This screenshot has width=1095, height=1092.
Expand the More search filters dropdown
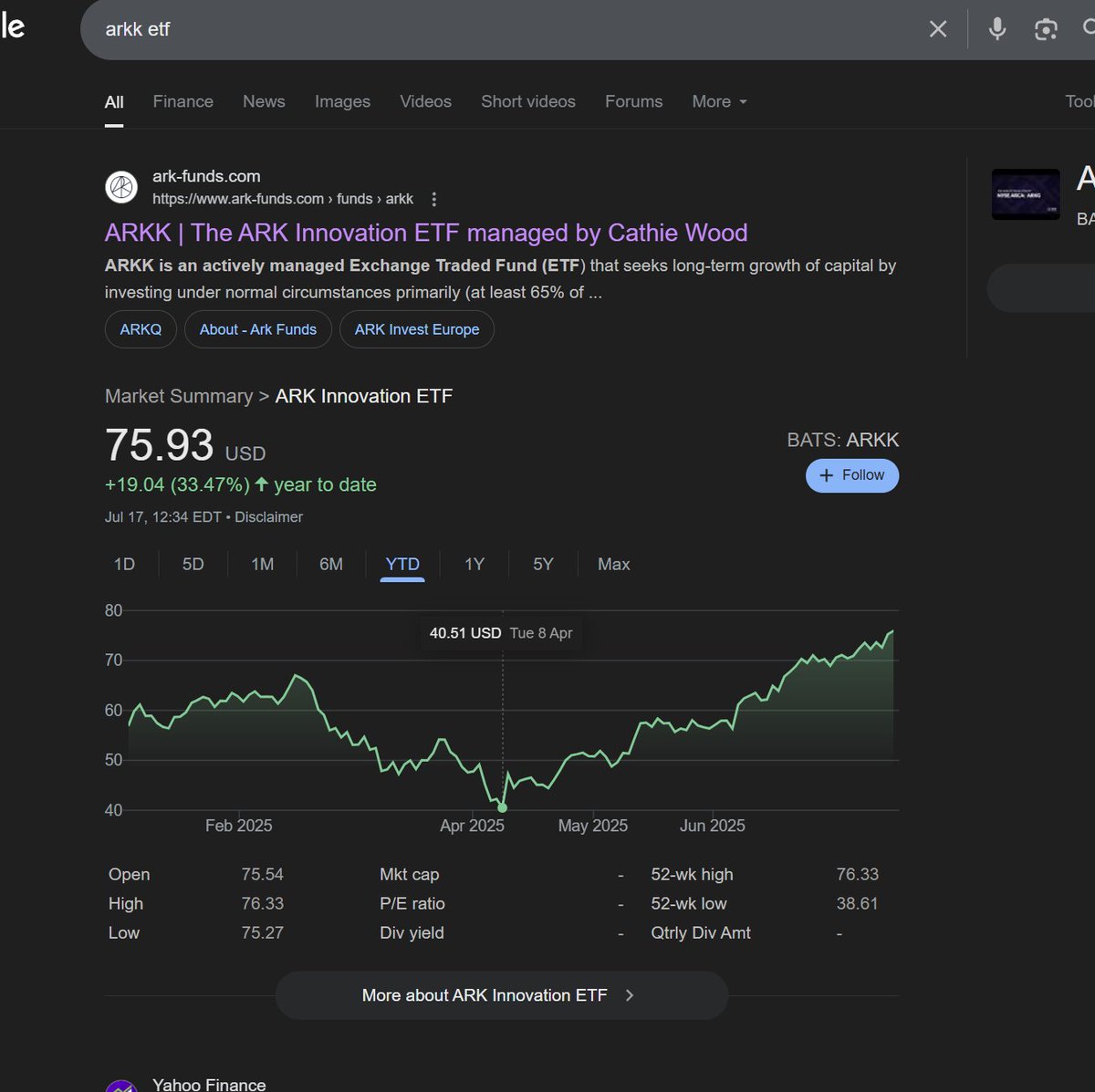coord(719,102)
